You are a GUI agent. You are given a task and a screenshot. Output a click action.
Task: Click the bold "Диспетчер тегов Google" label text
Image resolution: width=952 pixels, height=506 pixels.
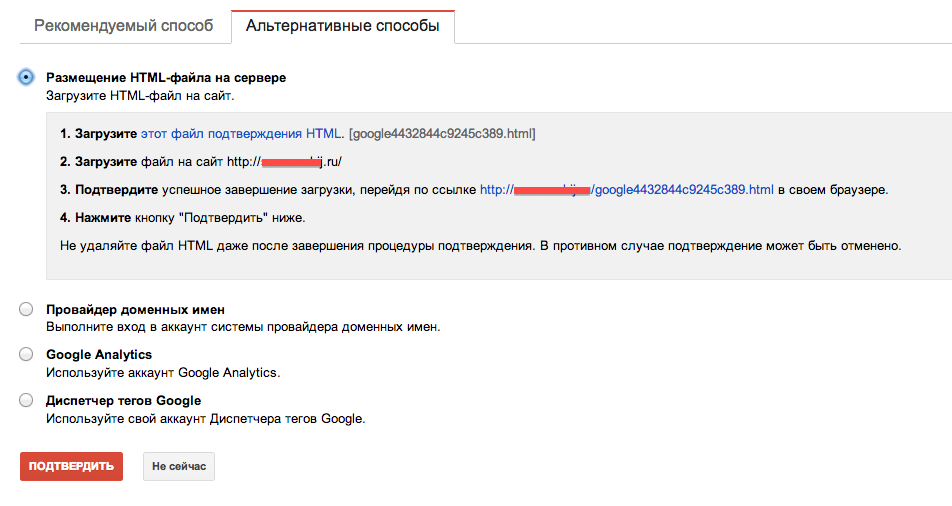click(124, 400)
